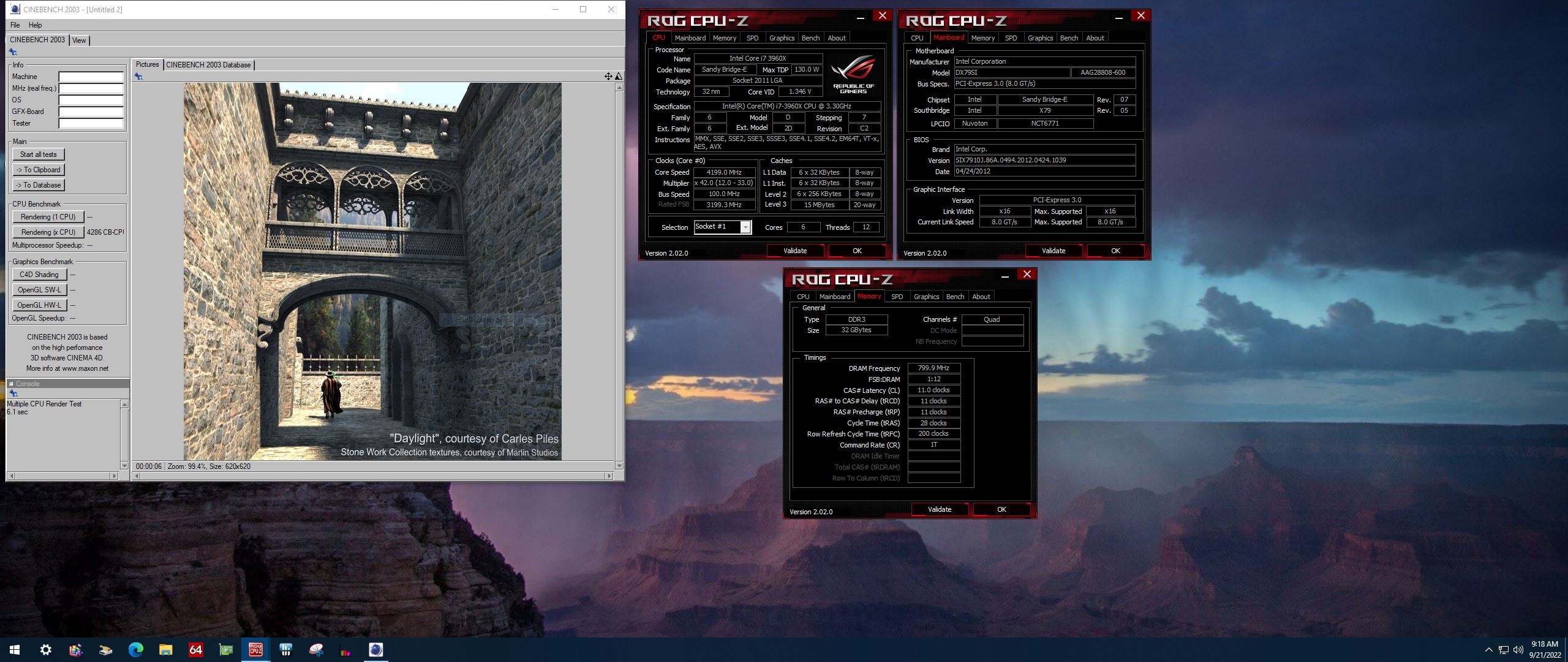
Task: Open Settings gear from the taskbar
Action: [45, 650]
